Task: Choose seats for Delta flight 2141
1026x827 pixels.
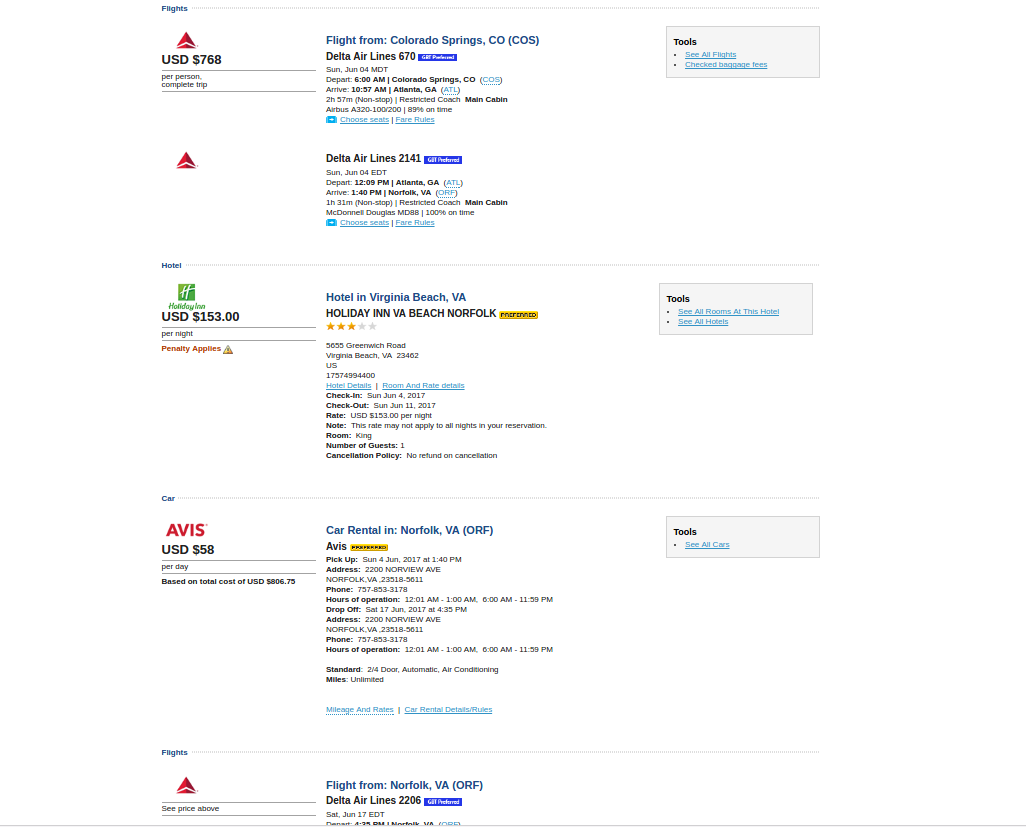Action: point(364,223)
